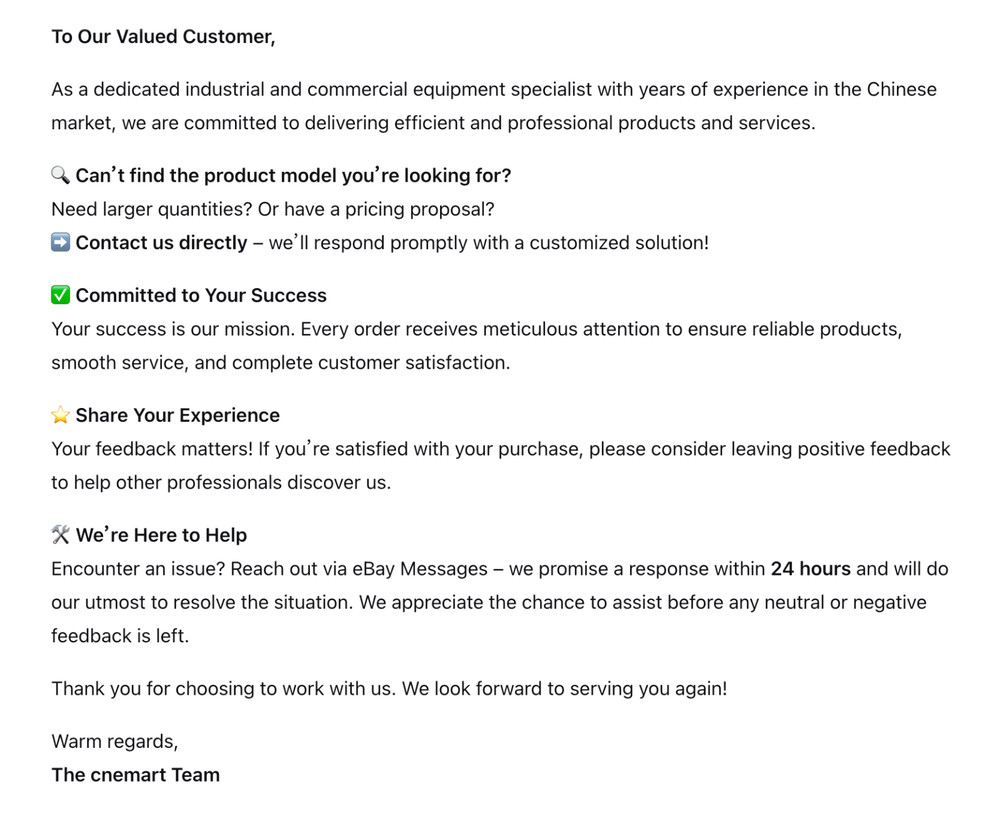Screen dimensions: 1000x816
Task: Select the "Share Your Experience" heading
Action: [x=177, y=416]
